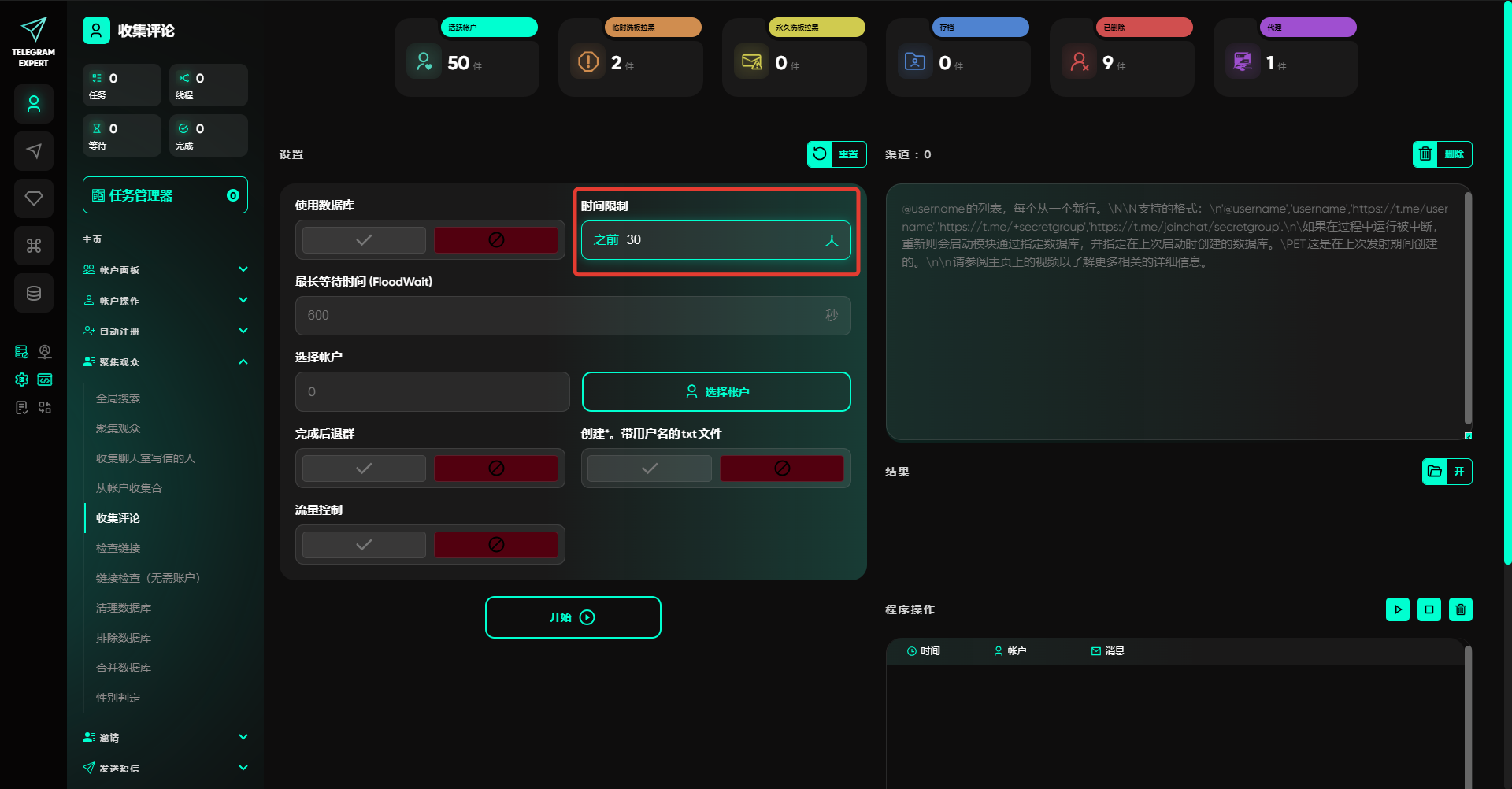
Task: Click the play icon in 程序操作
Action: pyautogui.click(x=1398, y=609)
